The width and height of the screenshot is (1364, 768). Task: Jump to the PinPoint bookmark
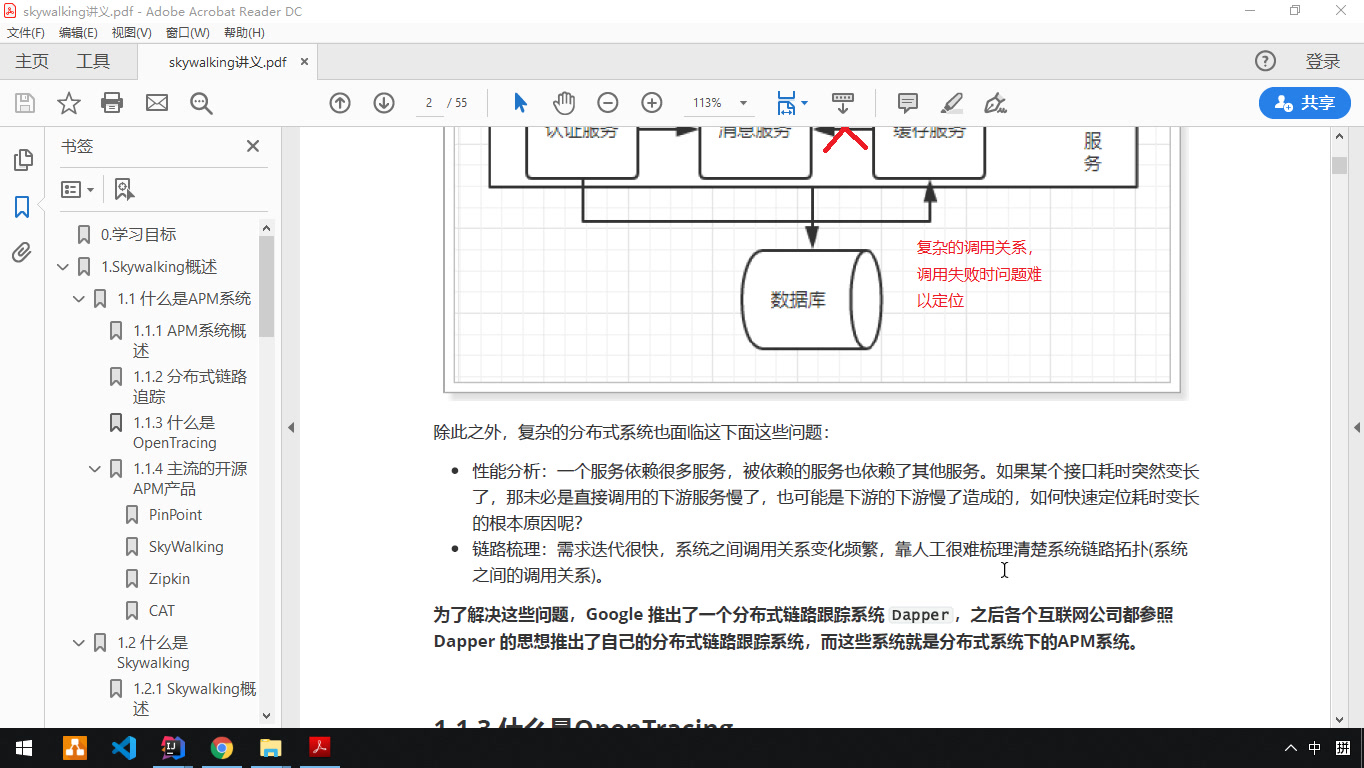[x=175, y=515]
